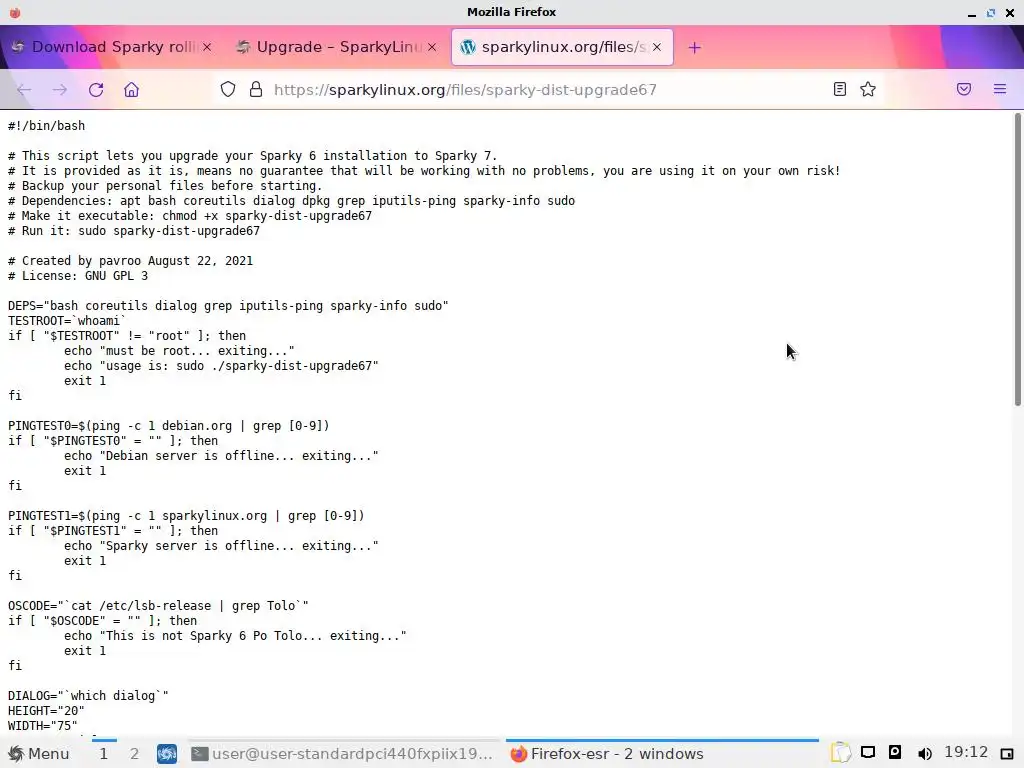Click "# License: GNU GPL 3" line
The image size is (1024, 768).
click(78, 276)
